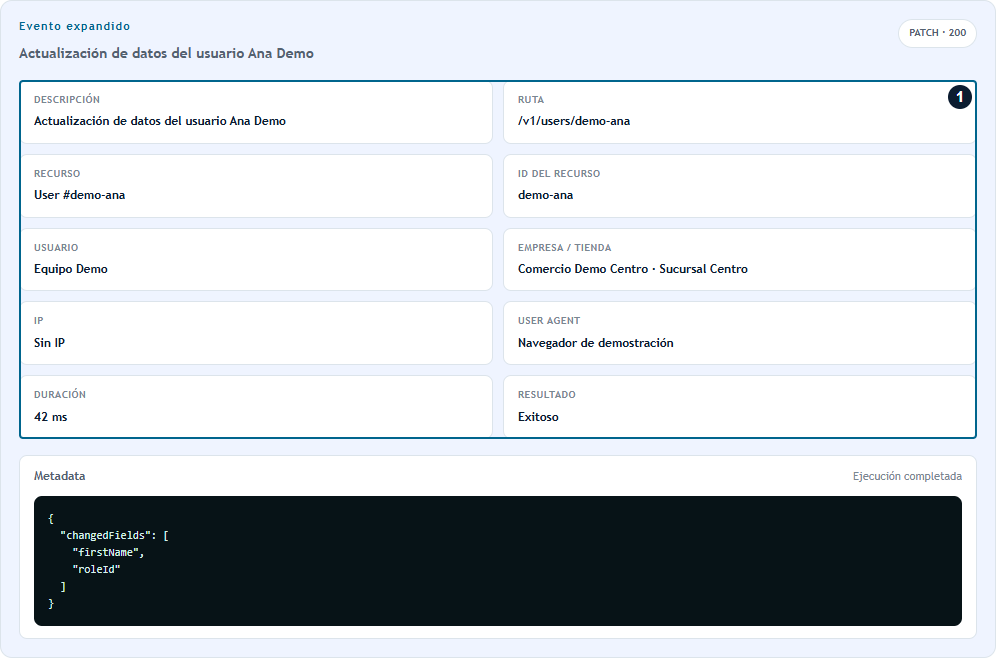The height and width of the screenshot is (658, 996).
Task: Select the 'Sin IP' value
Action: pos(50,343)
